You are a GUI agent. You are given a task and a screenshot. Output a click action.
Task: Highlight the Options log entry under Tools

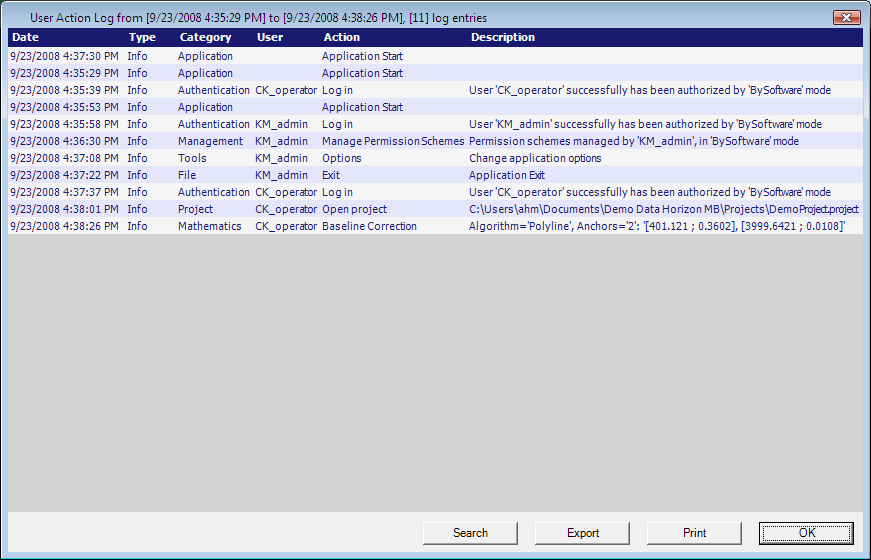342,159
